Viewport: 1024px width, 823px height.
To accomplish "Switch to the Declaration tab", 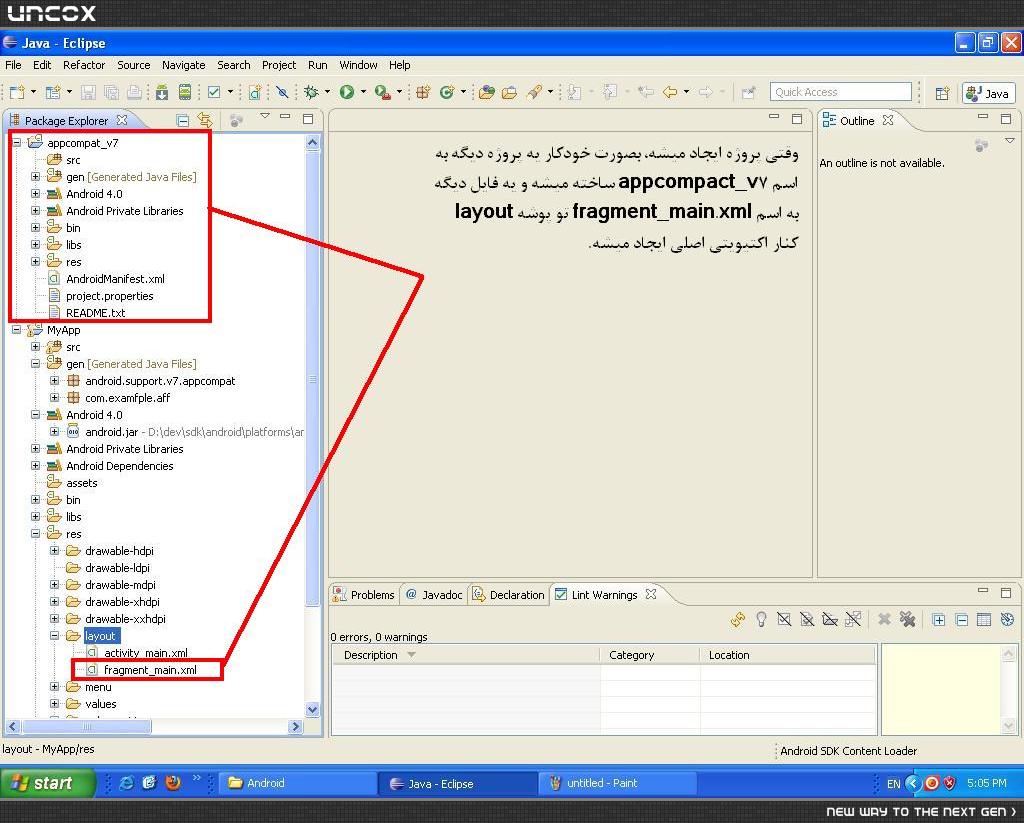I will (509, 594).
